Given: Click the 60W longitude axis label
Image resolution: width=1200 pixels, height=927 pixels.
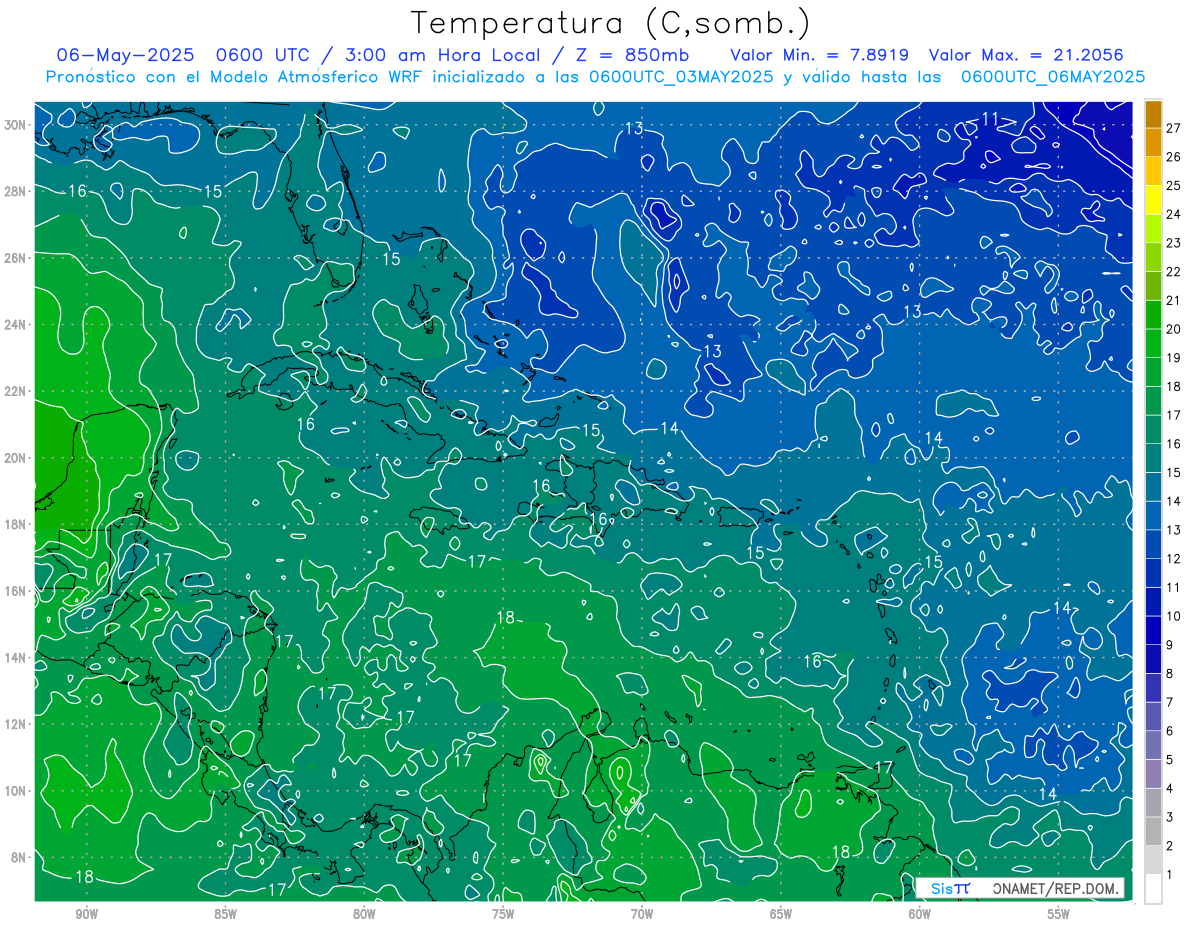Looking at the screenshot, I should pos(920,913).
